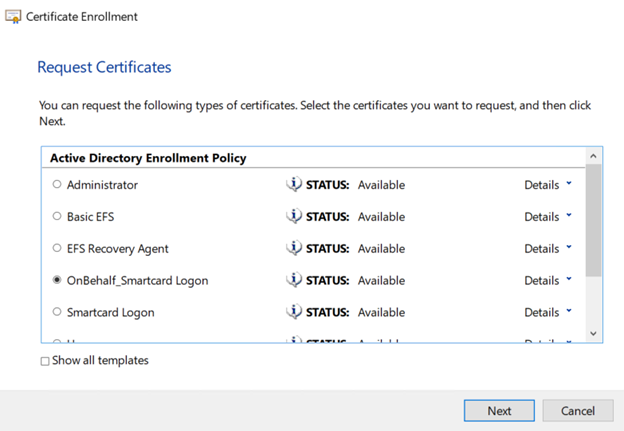Screen dimensions: 624x431
Task: Click the OnBehalf_Smartcard Logon status icon
Action: coord(294,280)
